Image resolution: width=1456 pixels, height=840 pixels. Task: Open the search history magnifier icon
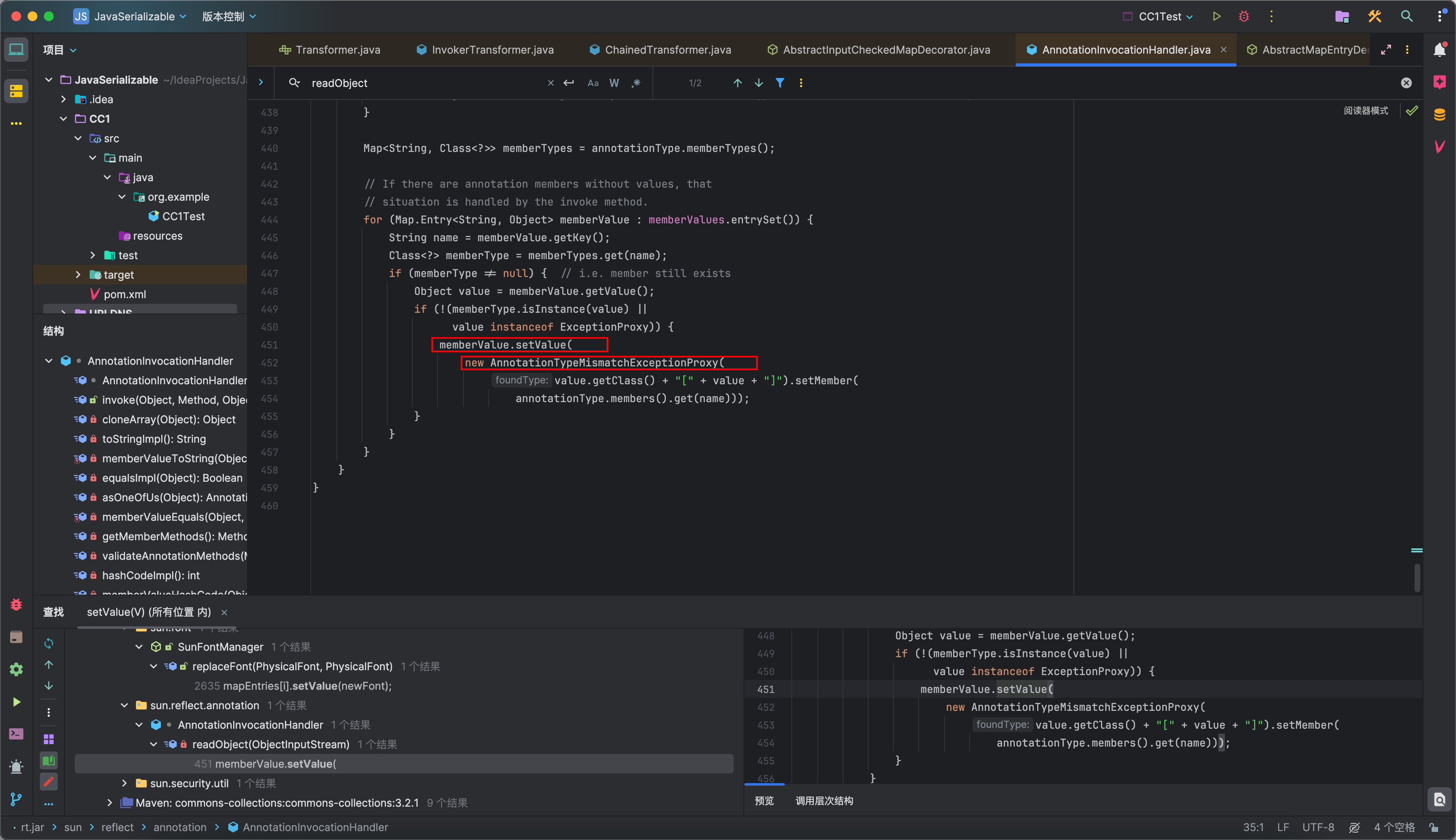pyautogui.click(x=294, y=83)
